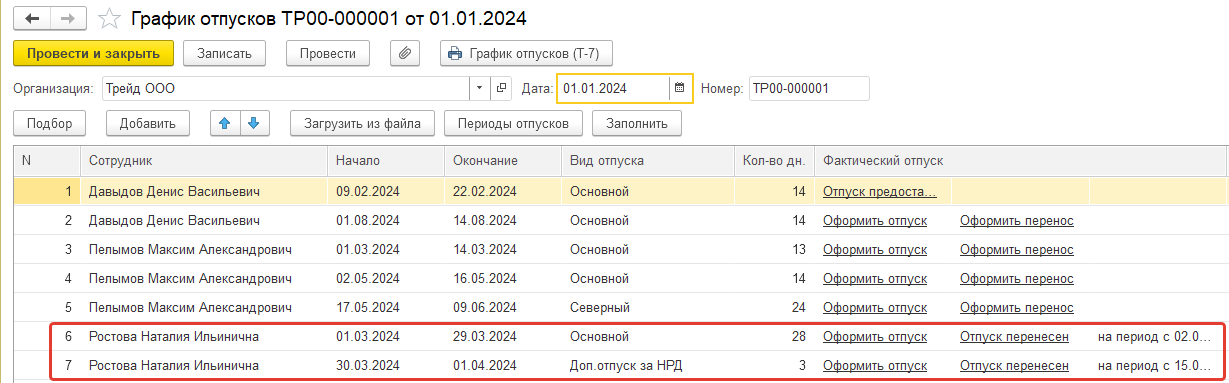
Task: Open attached files via paperclip icon
Action: tap(405, 53)
